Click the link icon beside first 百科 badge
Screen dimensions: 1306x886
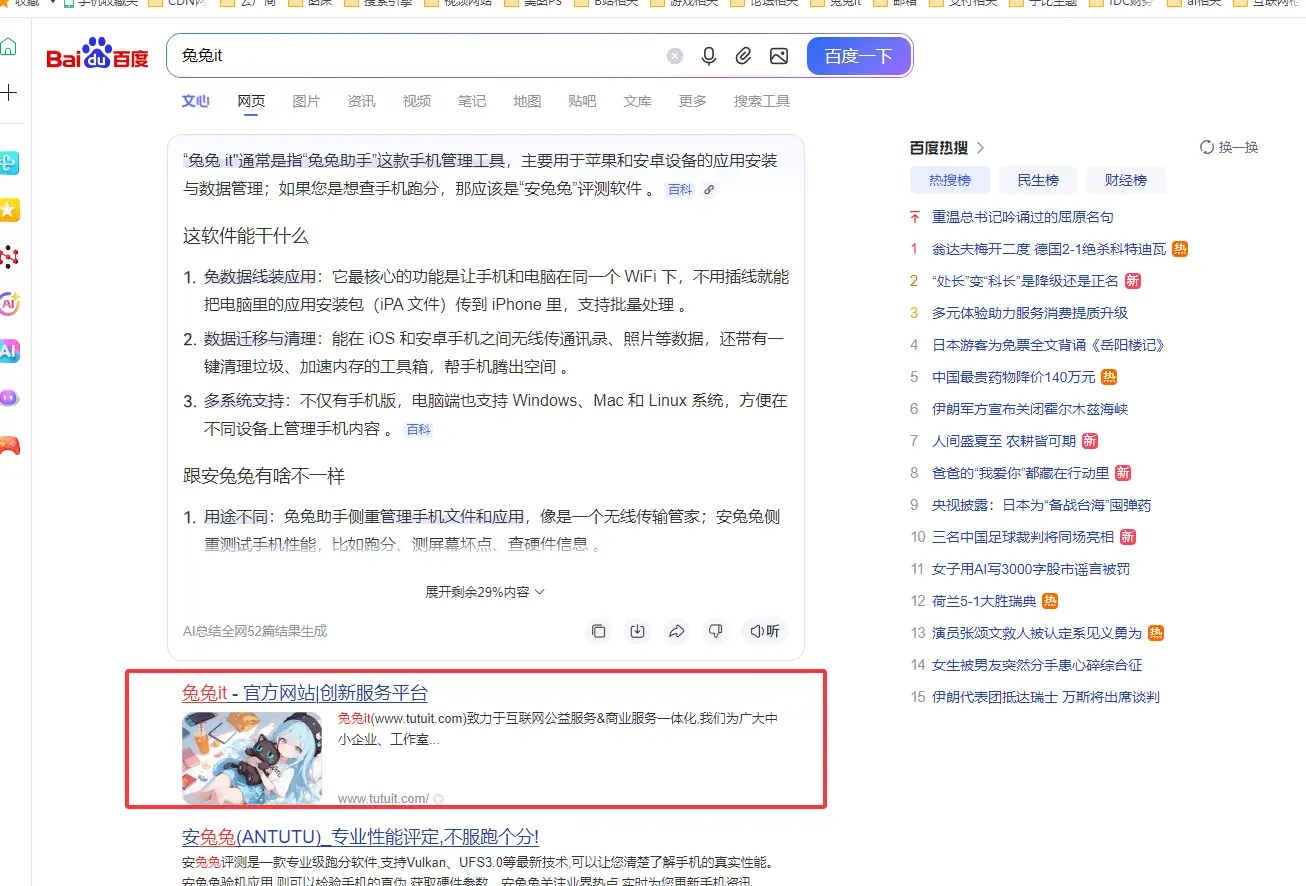click(x=709, y=190)
